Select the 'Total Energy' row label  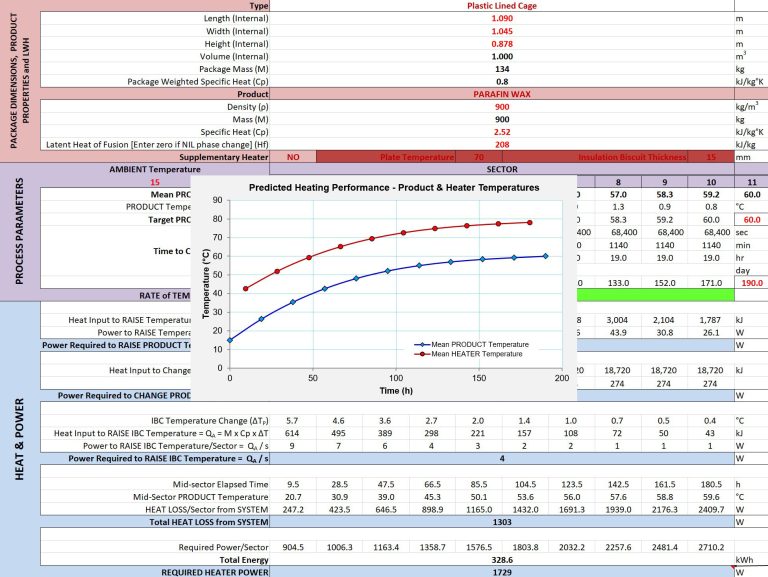(243, 560)
